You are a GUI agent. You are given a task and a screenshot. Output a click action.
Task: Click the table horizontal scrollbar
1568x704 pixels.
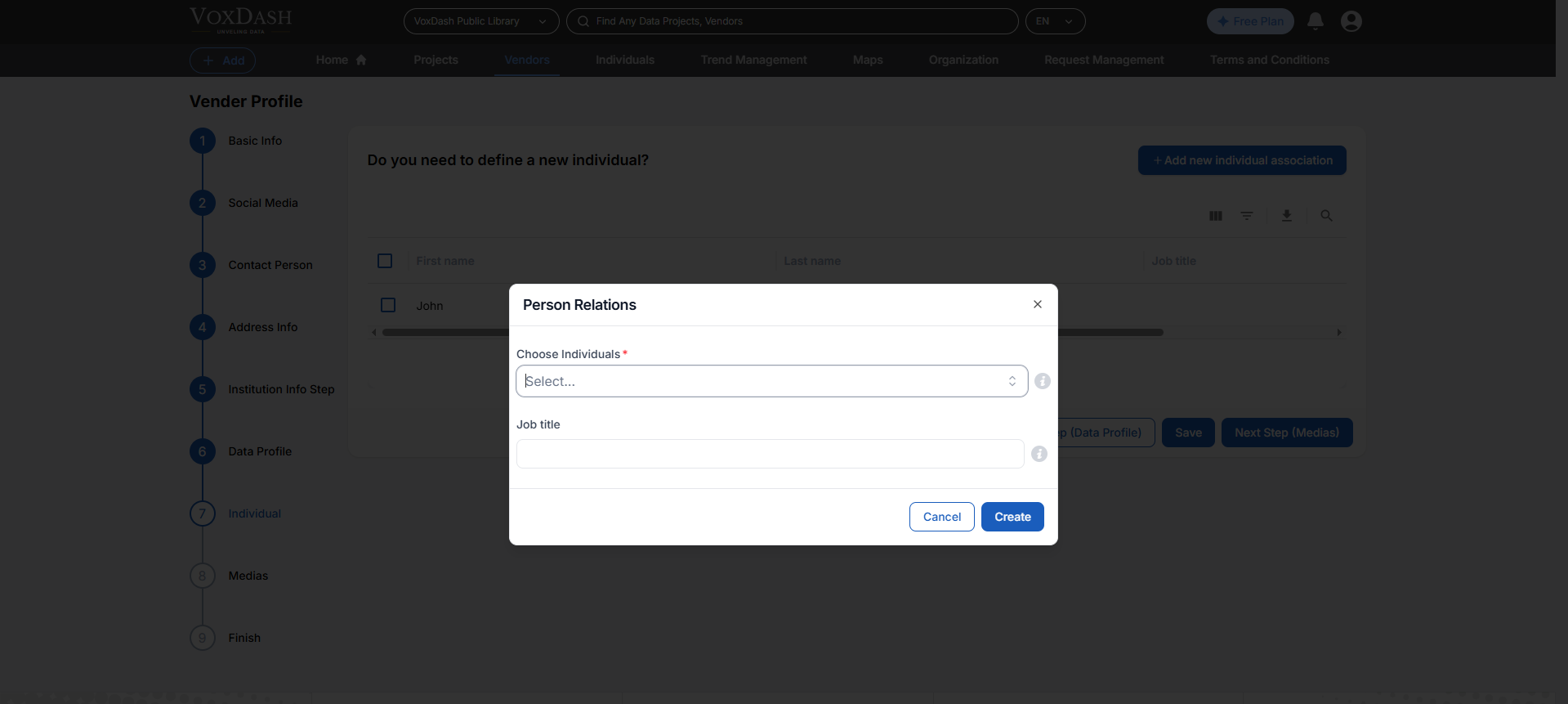point(772,333)
